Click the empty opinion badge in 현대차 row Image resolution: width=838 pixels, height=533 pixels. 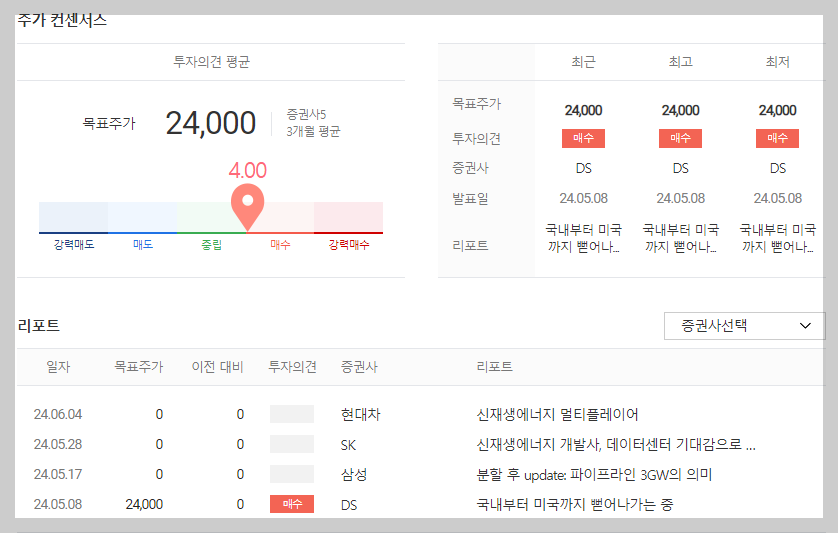point(292,414)
